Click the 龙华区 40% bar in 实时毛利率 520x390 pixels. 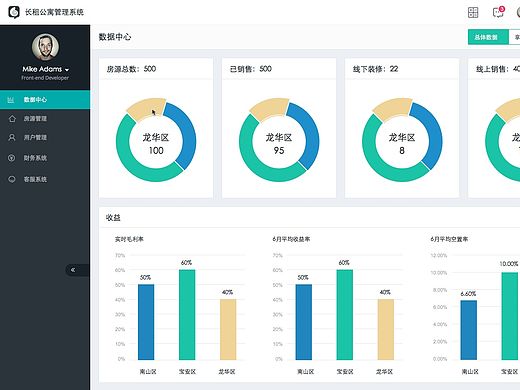coord(228,329)
